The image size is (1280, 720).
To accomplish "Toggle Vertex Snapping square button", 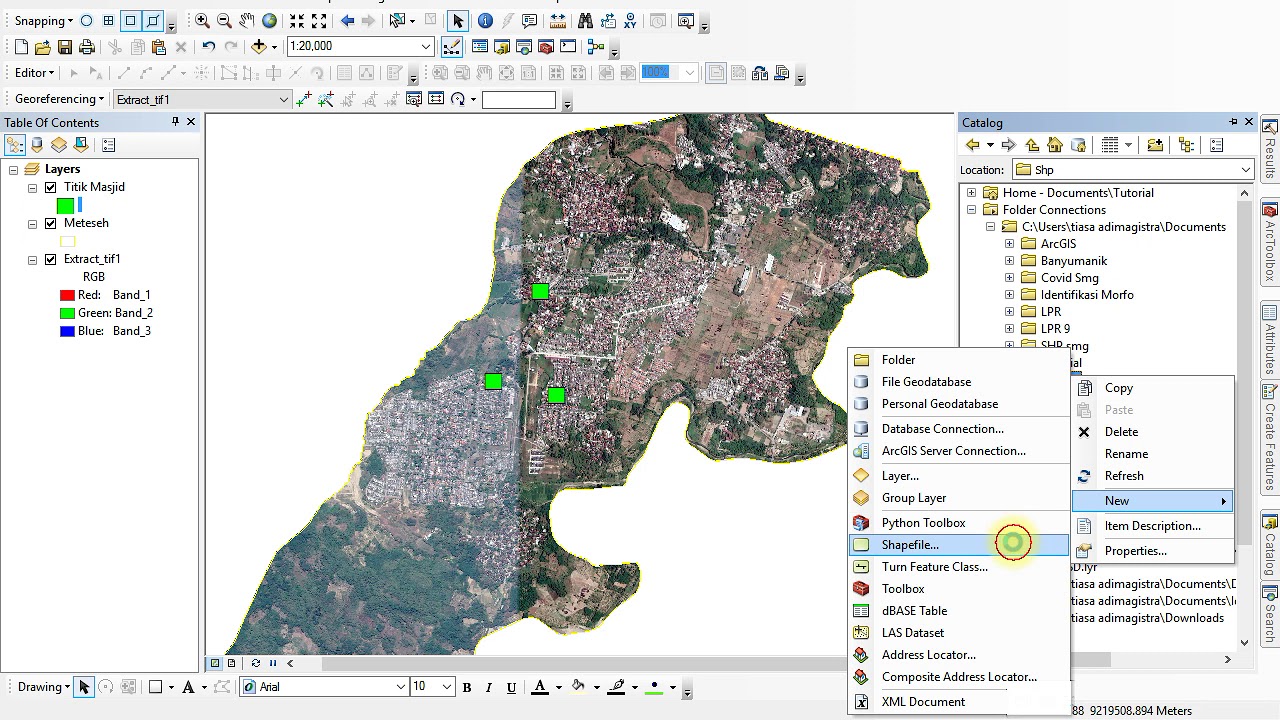I will [130, 21].
